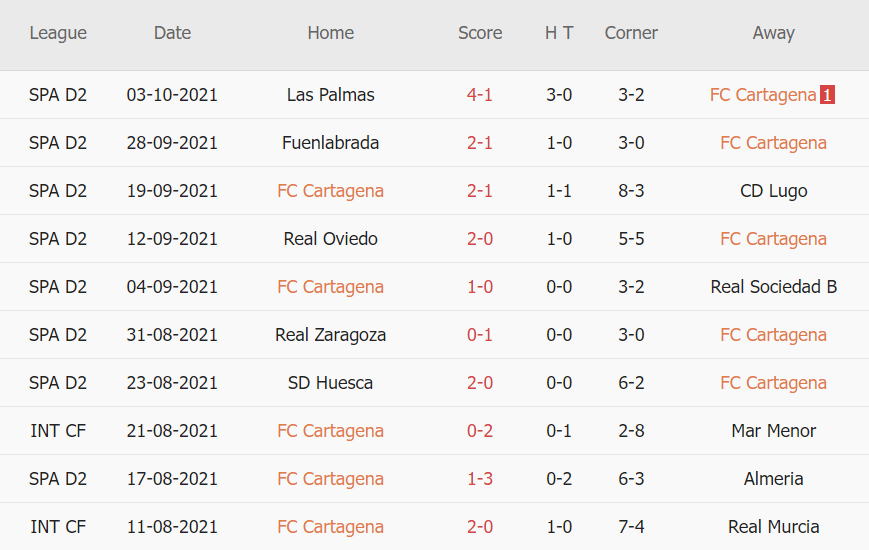Open Real Sociedad B team page
869x550 pixels.
click(x=773, y=287)
